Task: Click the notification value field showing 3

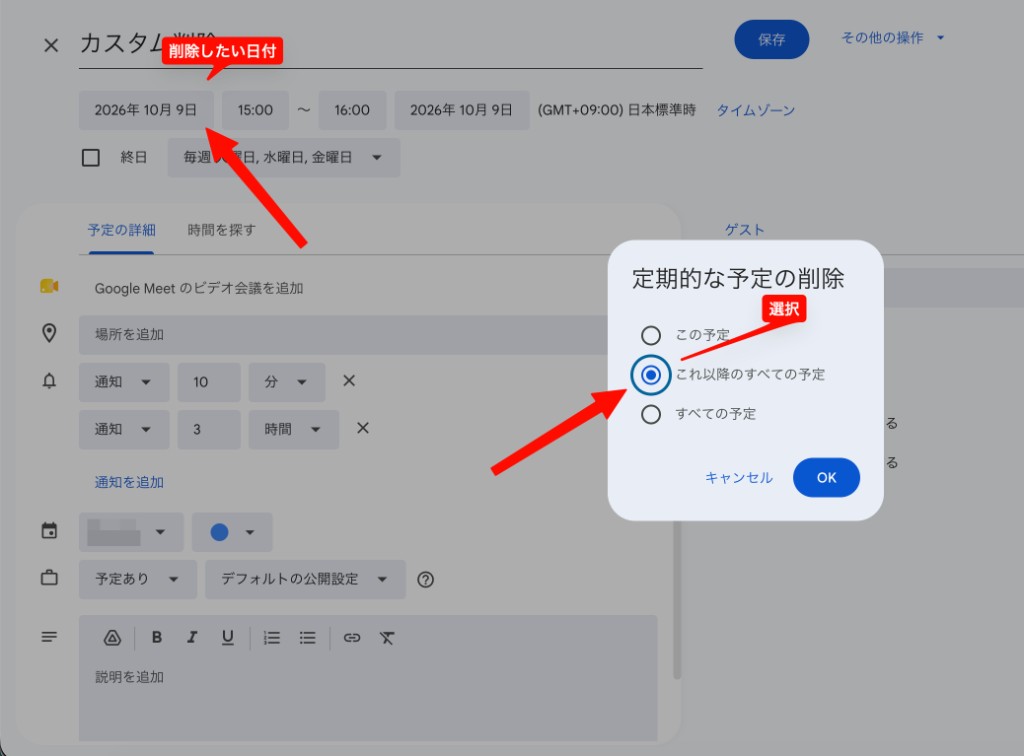Action: [209, 429]
